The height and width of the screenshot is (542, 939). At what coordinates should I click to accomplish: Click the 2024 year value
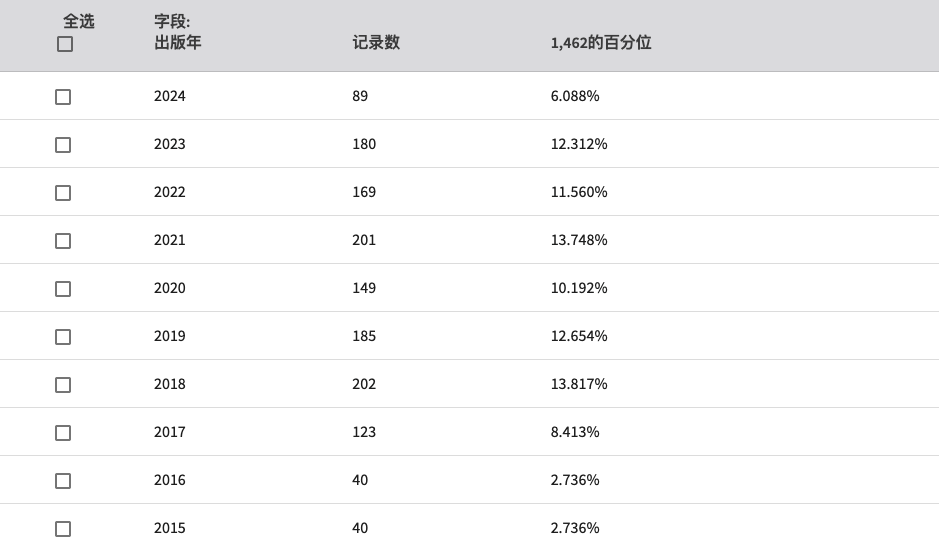point(169,96)
